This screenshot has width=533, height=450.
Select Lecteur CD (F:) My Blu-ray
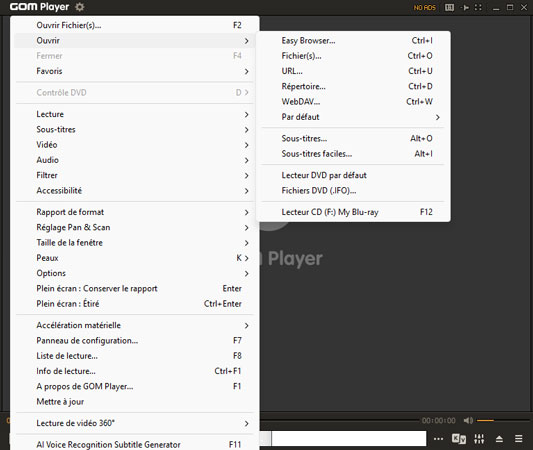pyautogui.click(x=353, y=212)
